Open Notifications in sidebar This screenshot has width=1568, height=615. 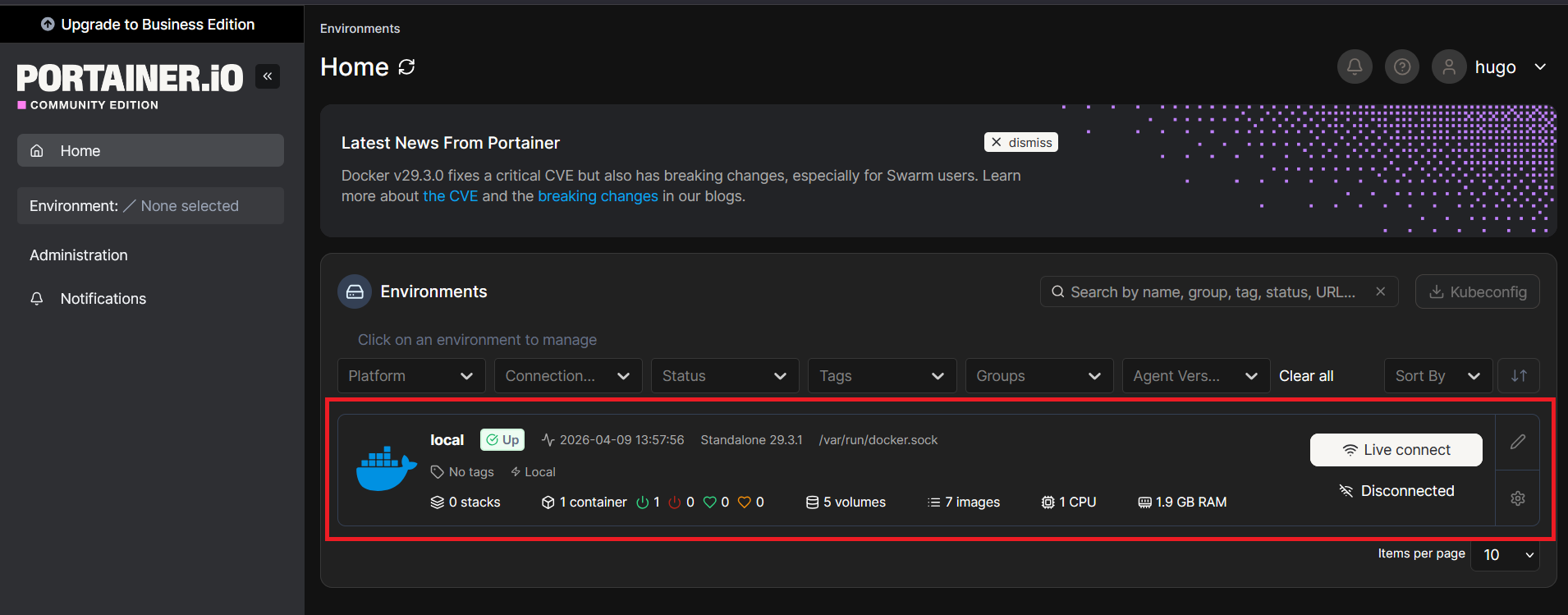pos(103,299)
